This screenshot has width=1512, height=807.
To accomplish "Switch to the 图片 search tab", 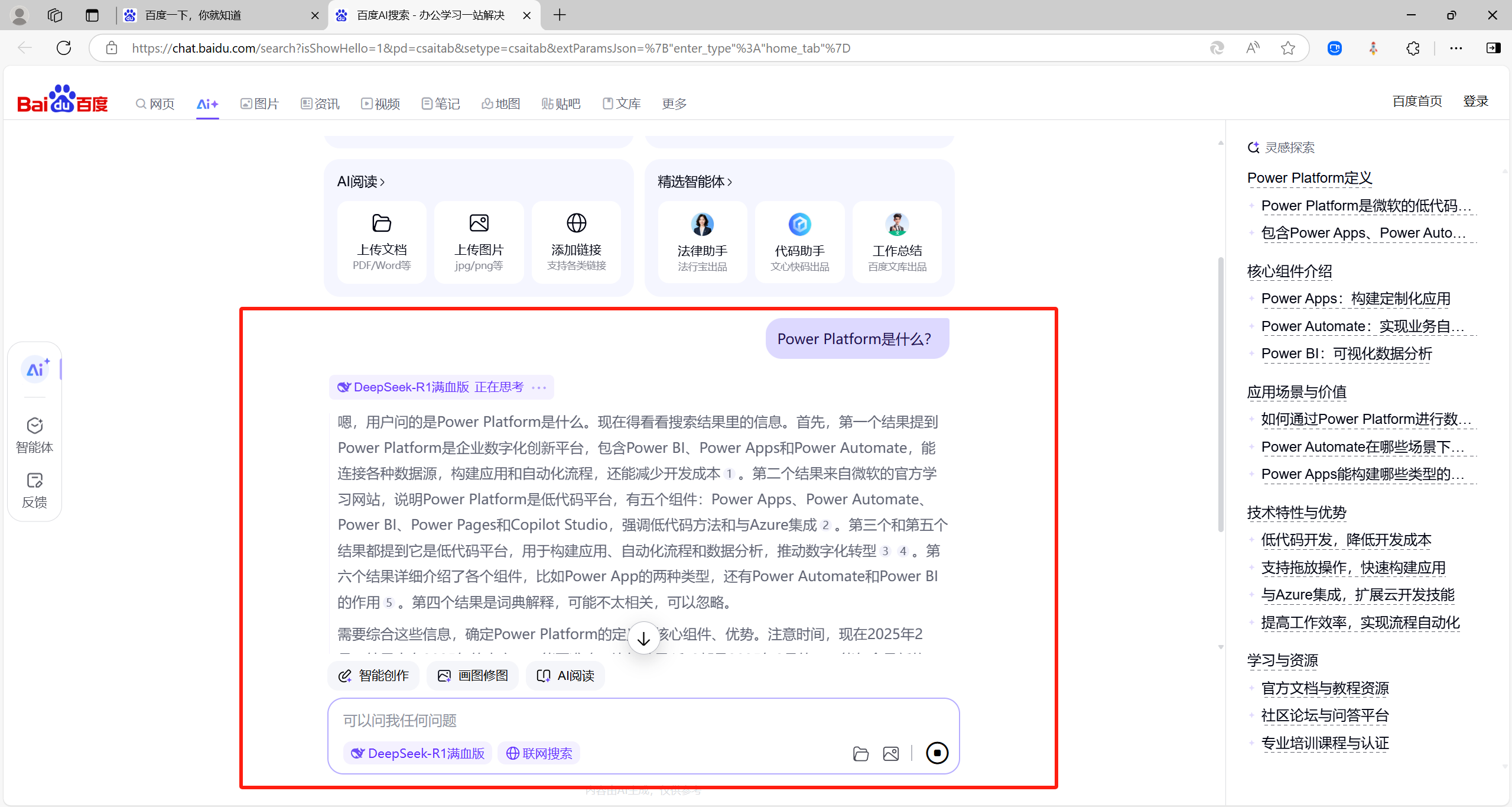I will 259,103.
